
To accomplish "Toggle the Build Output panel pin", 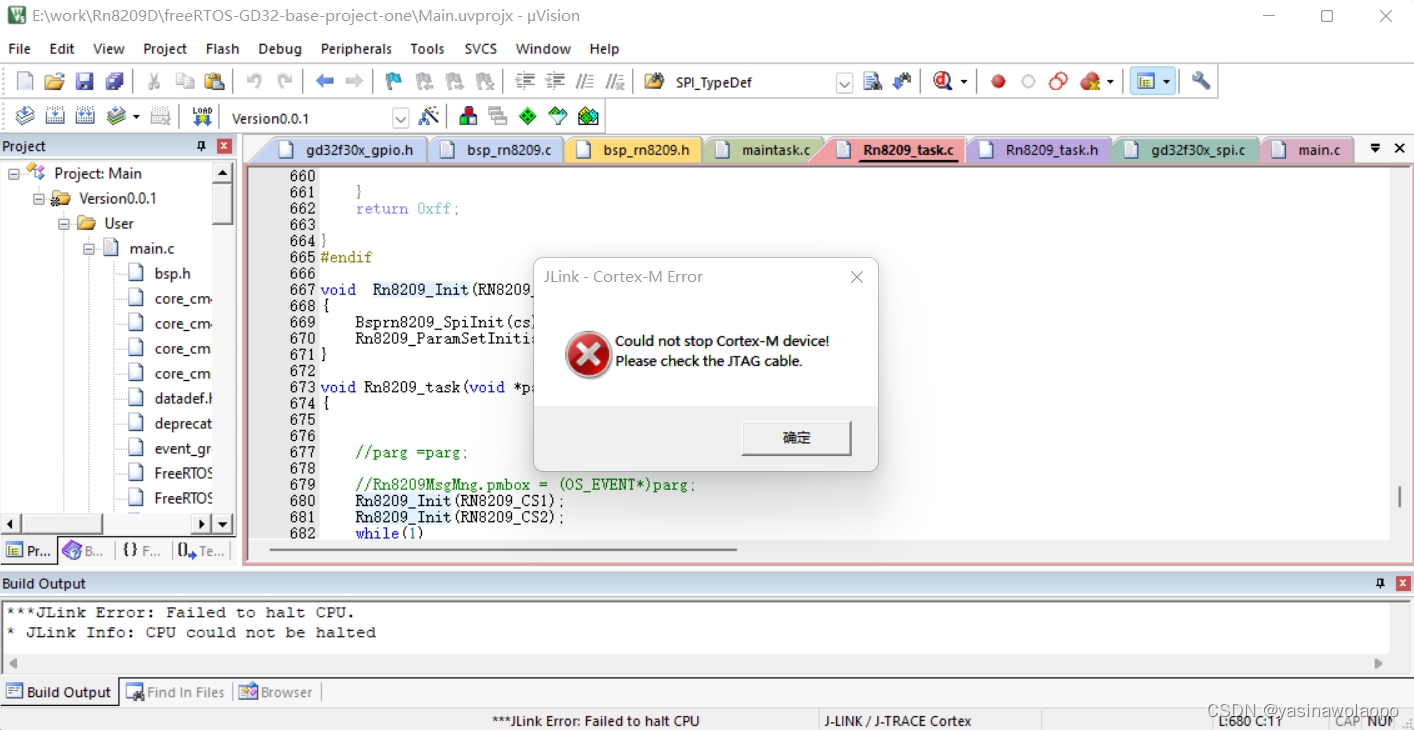I will [1380, 583].
